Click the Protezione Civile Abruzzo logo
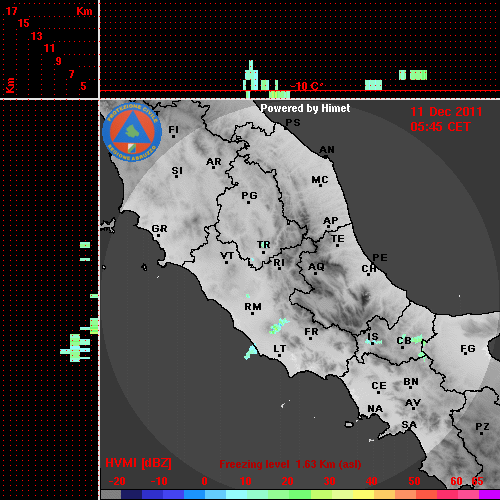Screen dimensions: 500x500 tap(132, 132)
